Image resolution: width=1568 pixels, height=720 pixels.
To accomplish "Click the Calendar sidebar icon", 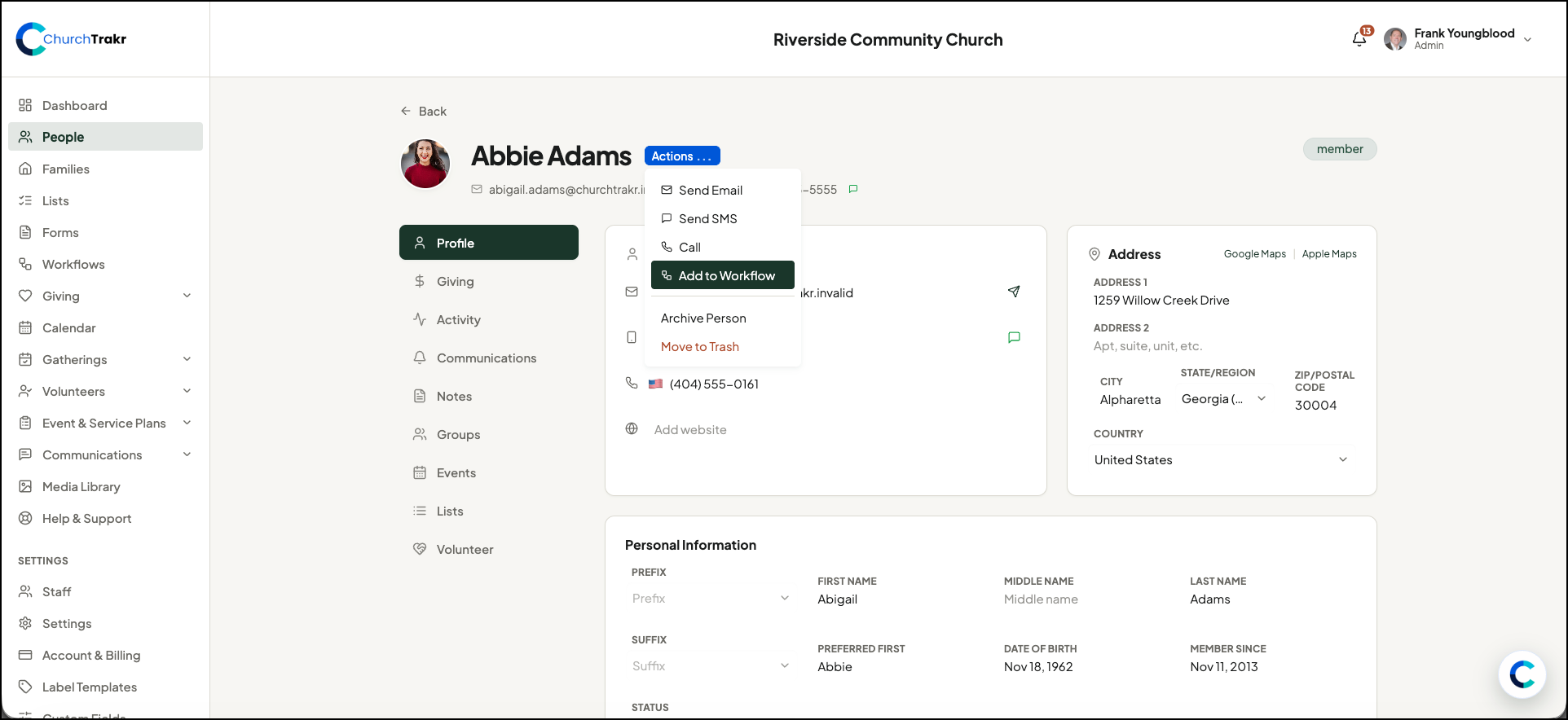I will point(25,327).
